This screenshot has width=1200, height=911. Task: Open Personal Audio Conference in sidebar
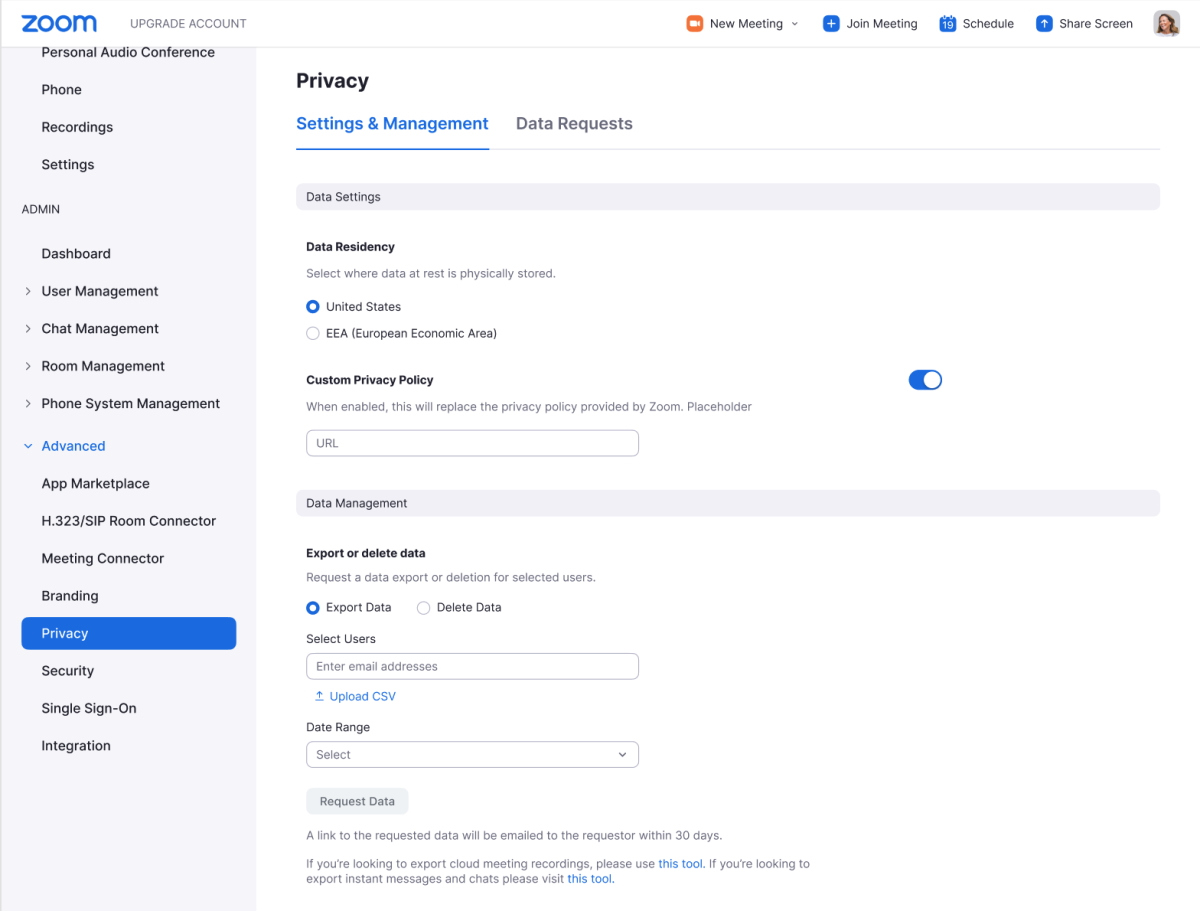pyautogui.click(x=128, y=52)
